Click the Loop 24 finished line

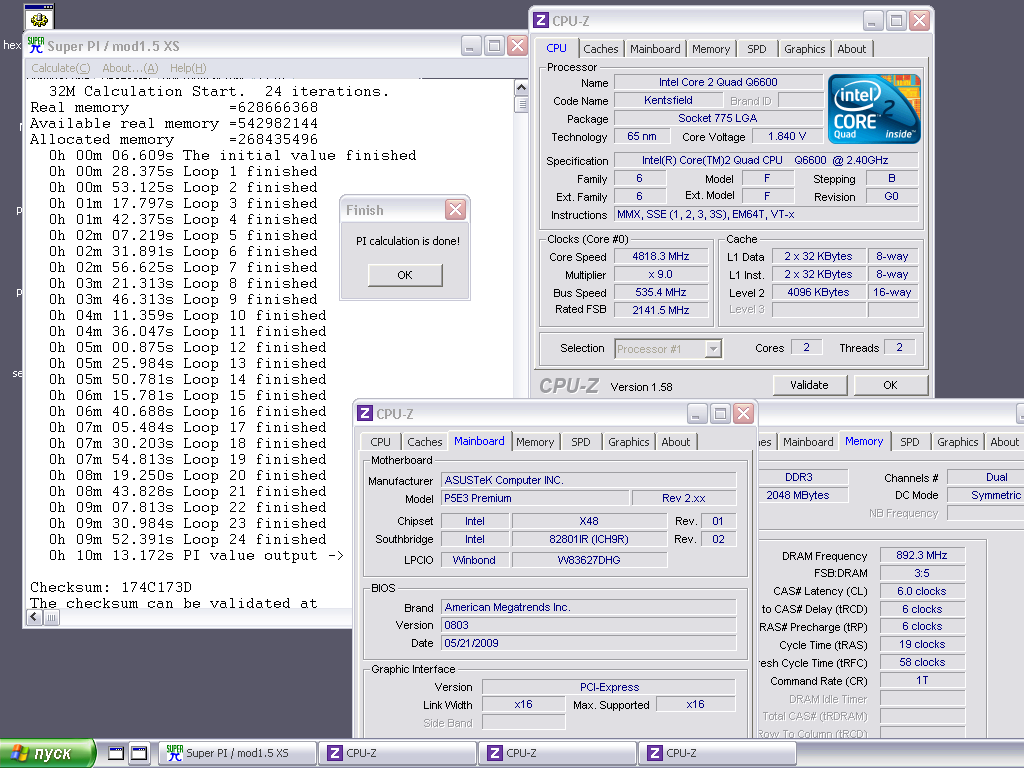187,539
